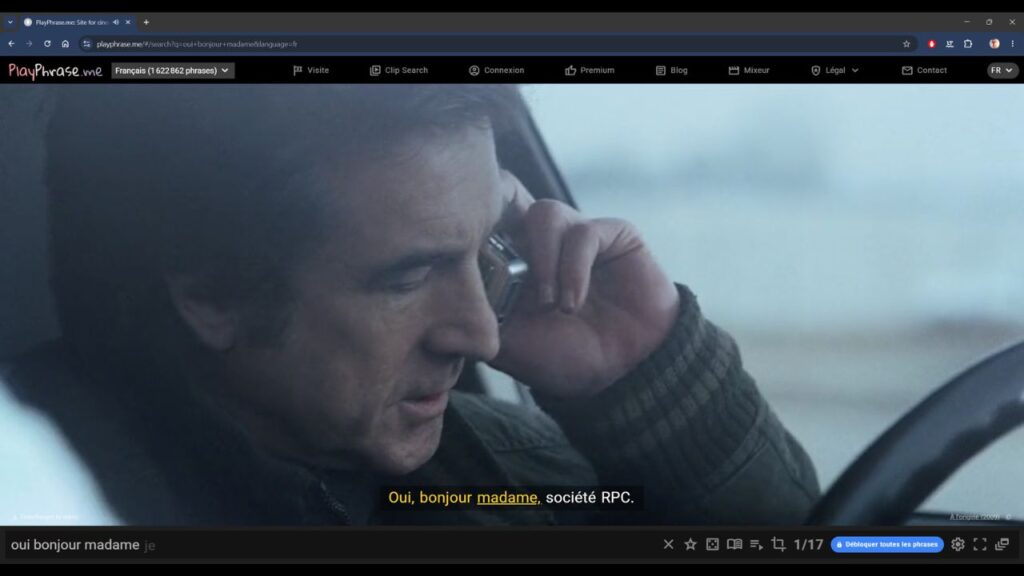Open player settings gear icon
Viewport: 1024px width, 576px height.
[957, 544]
